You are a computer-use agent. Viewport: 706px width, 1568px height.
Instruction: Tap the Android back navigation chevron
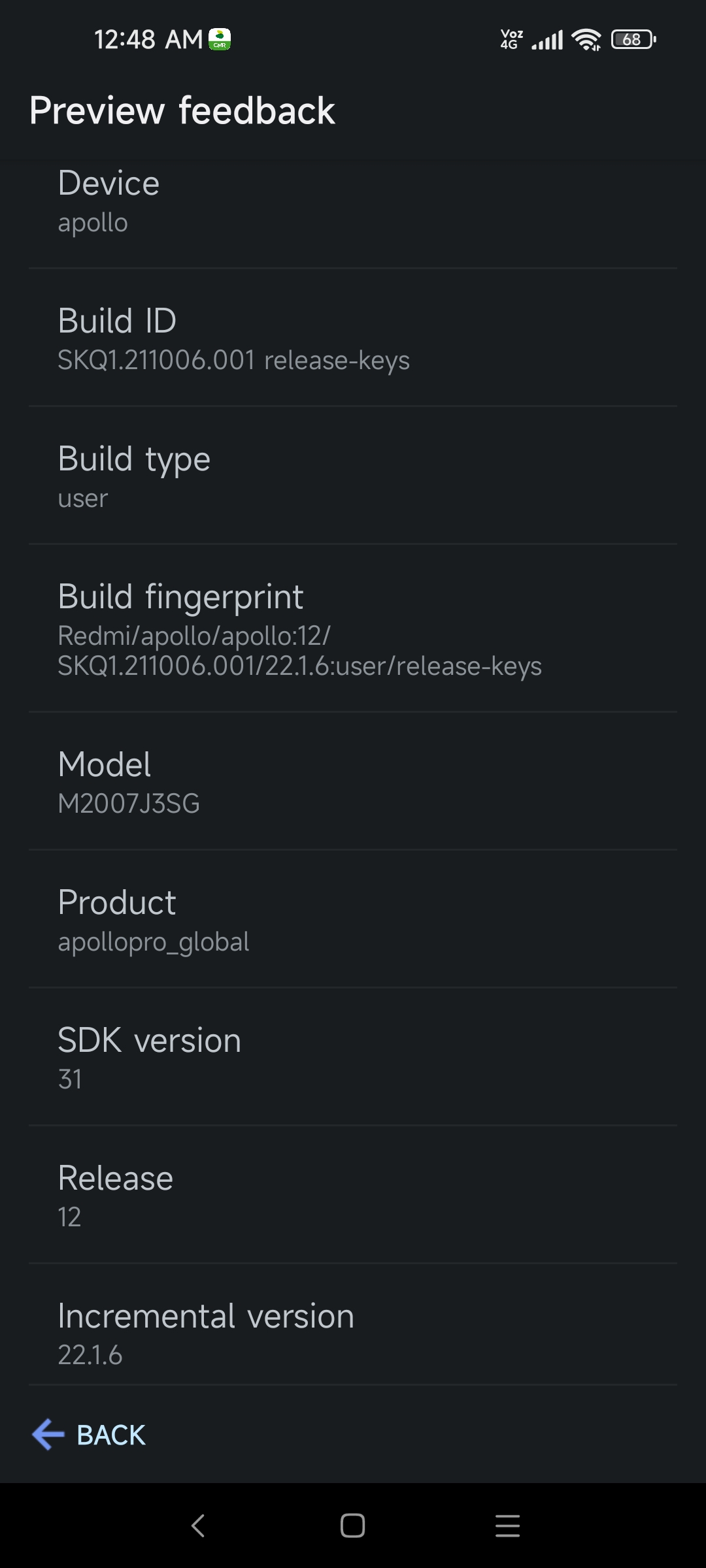coord(198,1526)
